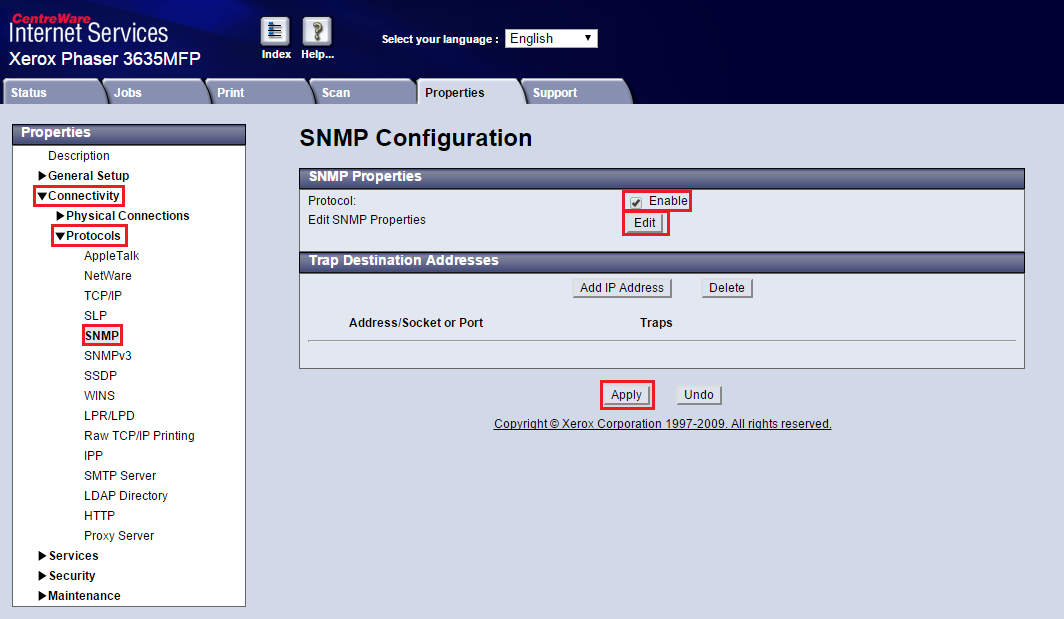Expand the General Setup node
Screen dimensions: 1064x619
(42, 176)
